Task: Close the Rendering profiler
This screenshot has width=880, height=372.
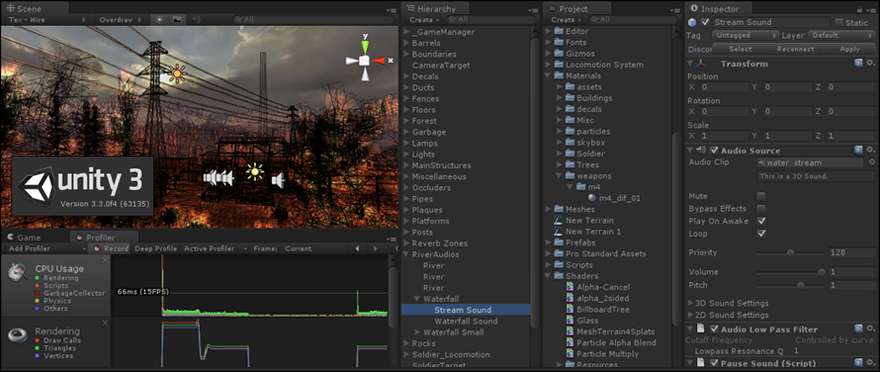Action: [105, 323]
